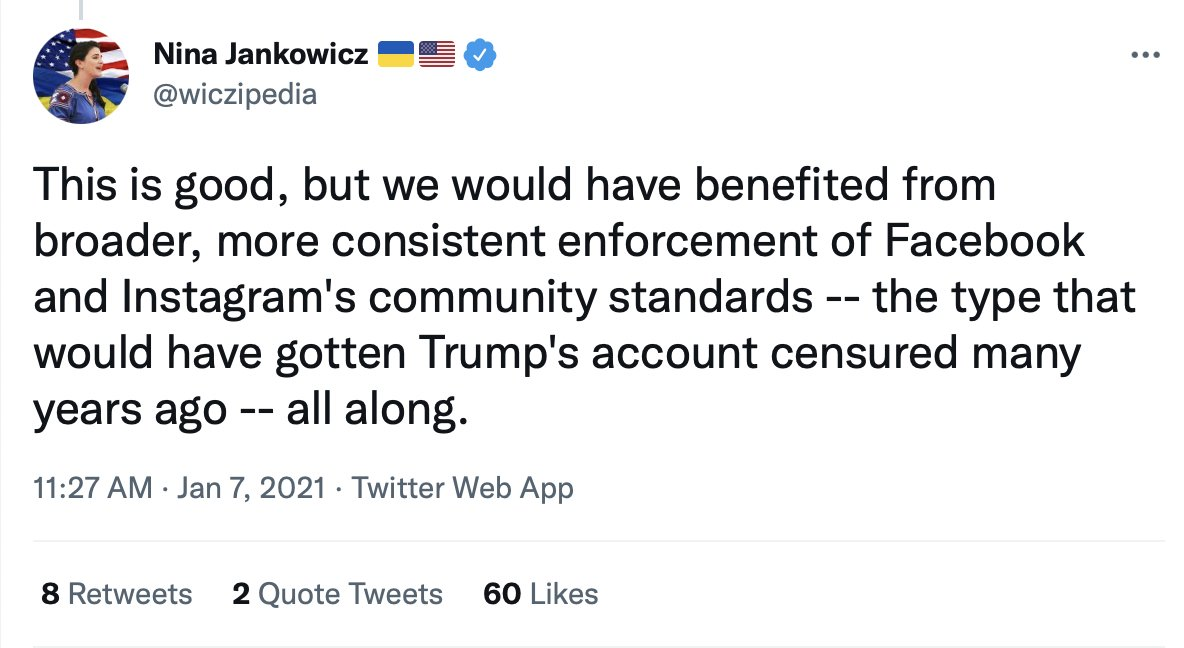Click the Ukrainian flag emoji beside the name
Image resolution: width=1184 pixels, height=648 pixels.
click(x=396, y=54)
